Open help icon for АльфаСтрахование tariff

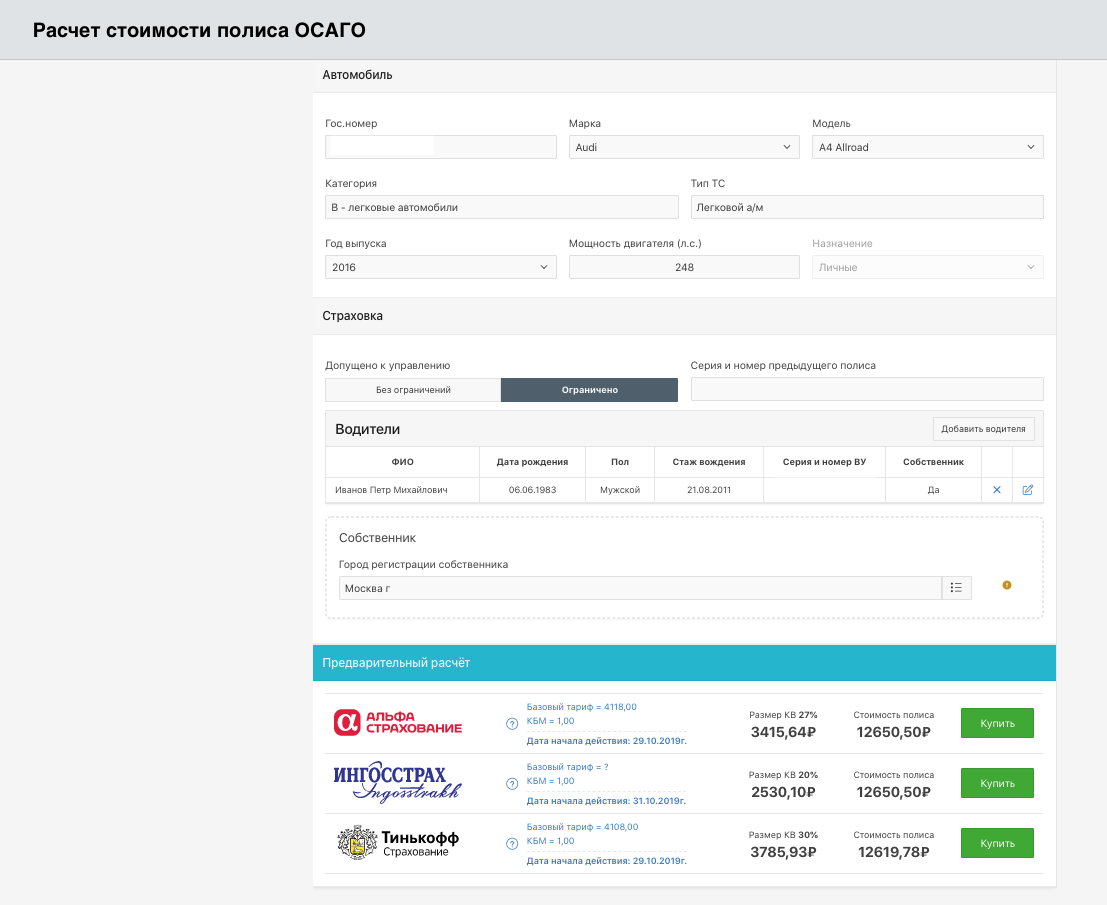click(x=513, y=724)
